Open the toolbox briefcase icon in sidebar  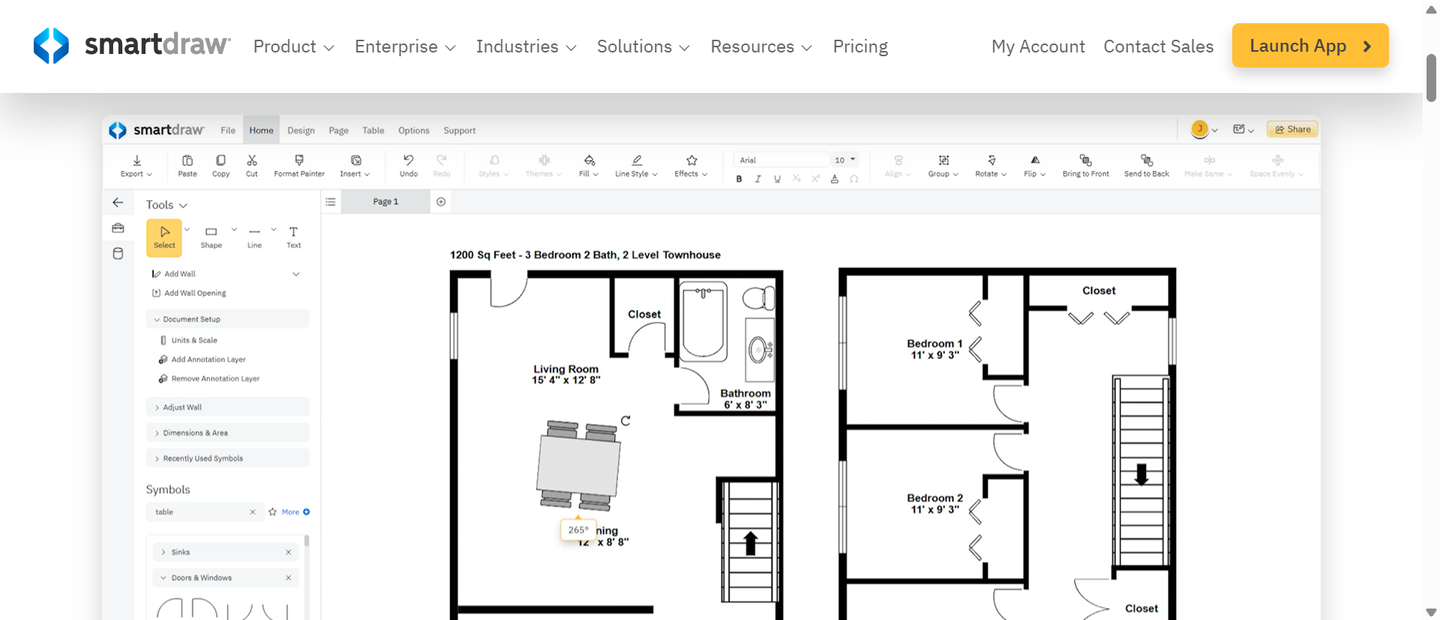click(118, 228)
